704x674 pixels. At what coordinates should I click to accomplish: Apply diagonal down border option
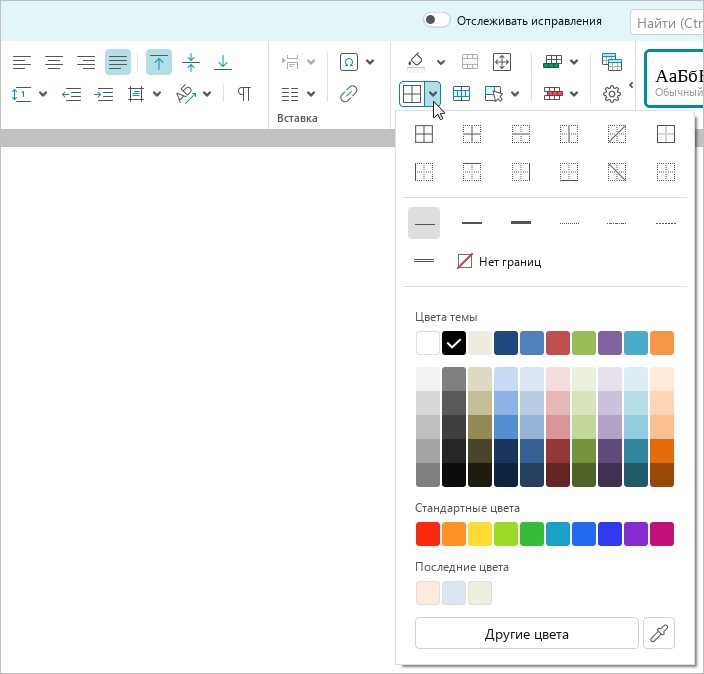click(x=617, y=172)
